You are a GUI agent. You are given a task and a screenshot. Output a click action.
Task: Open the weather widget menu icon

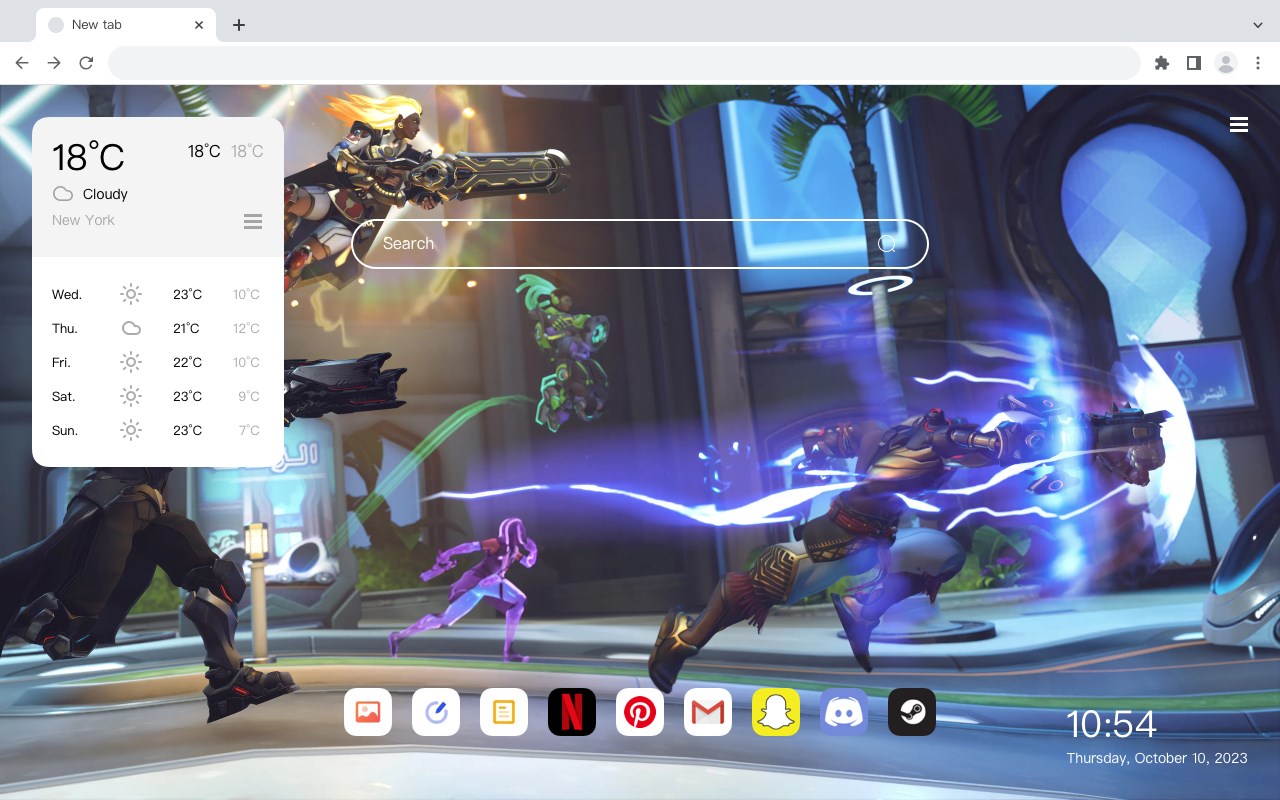pos(253,221)
